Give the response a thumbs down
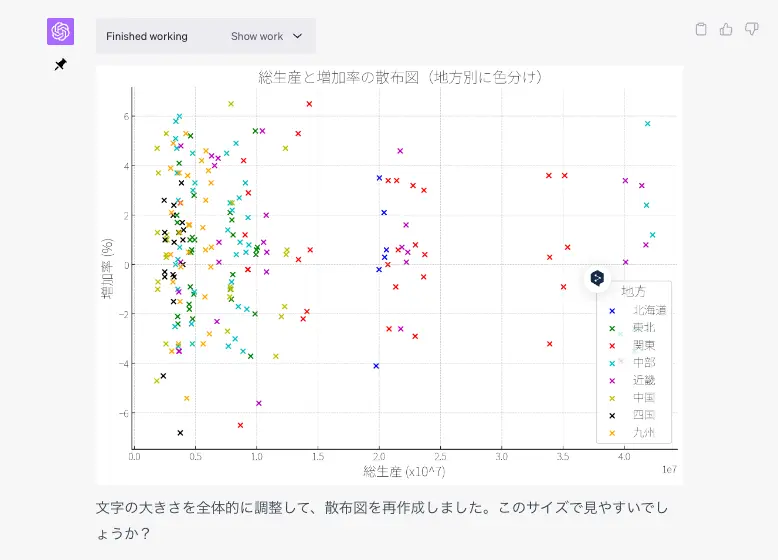This screenshot has height=560, width=778. (751, 29)
